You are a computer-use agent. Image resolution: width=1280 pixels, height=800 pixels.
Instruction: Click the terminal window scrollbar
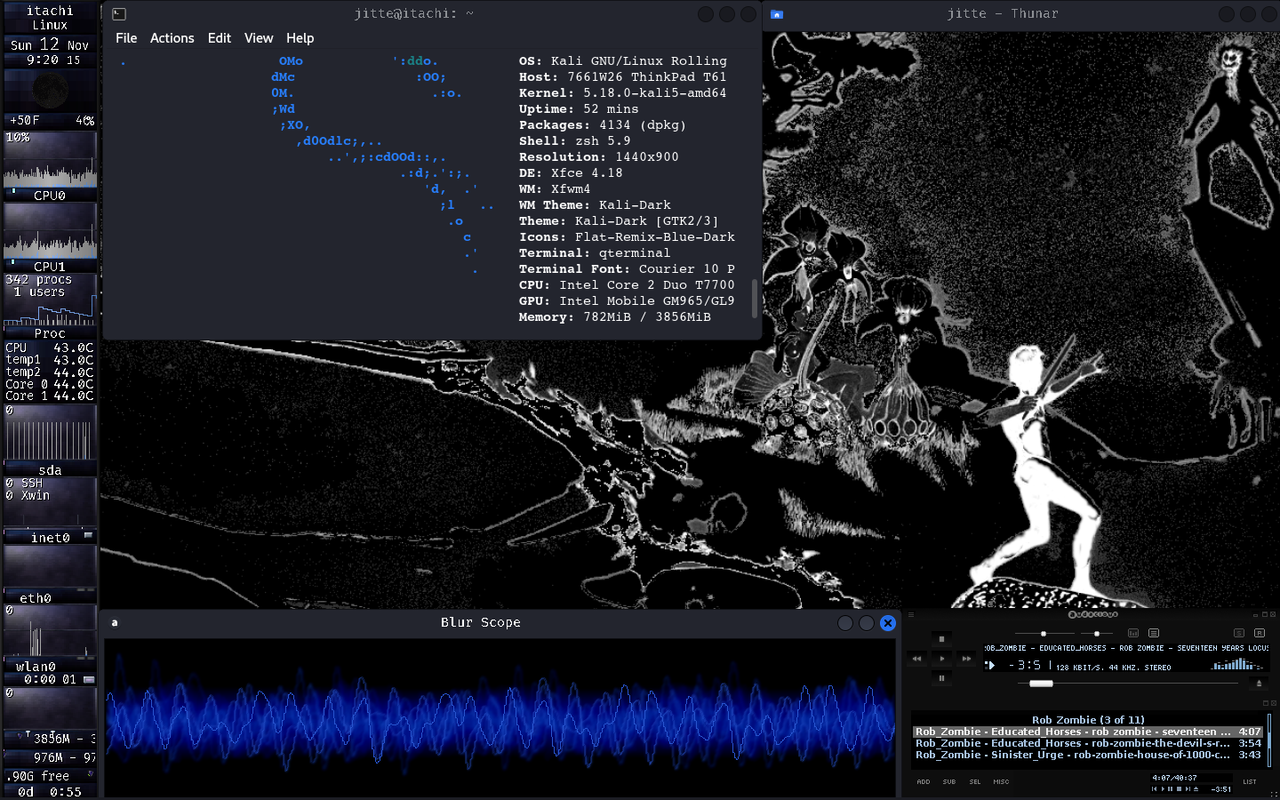(755, 300)
